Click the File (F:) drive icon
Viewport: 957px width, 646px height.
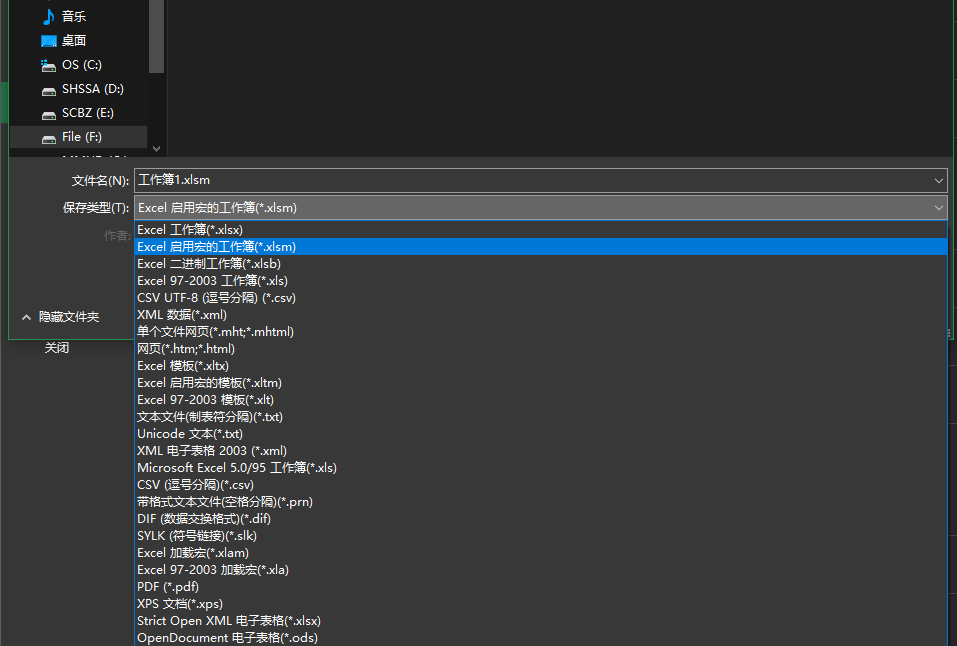click(48, 139)
